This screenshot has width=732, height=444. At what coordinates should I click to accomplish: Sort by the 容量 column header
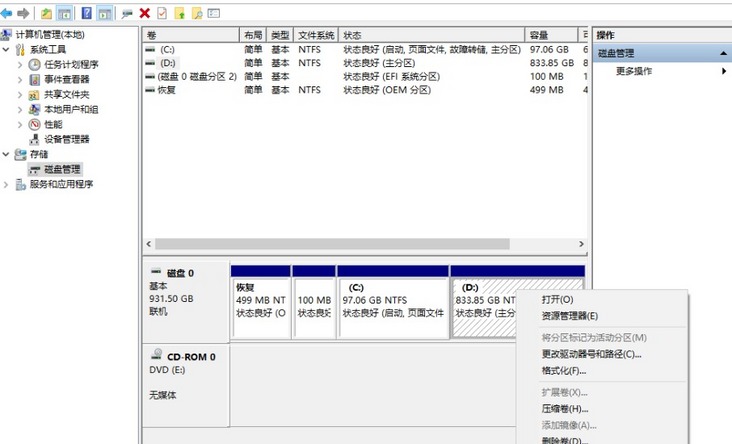point(551,35)
